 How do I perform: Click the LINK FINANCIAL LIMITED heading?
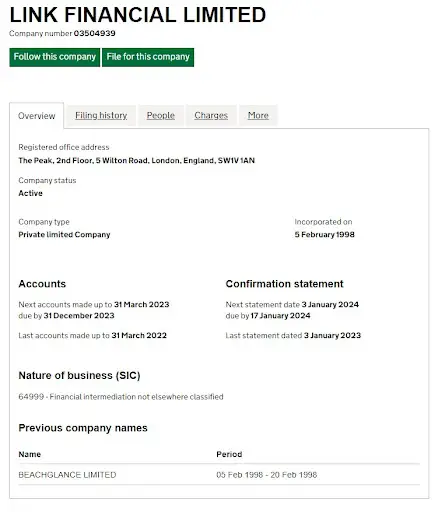(x=138, y=15)
